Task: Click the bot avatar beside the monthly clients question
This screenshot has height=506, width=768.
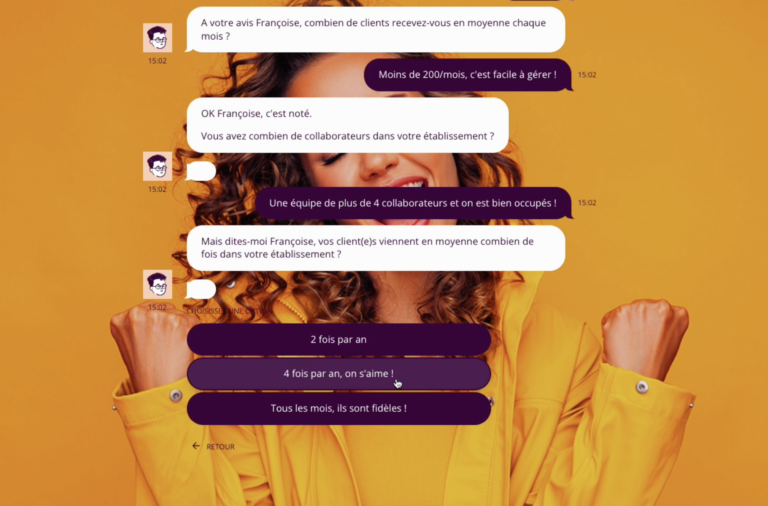Action: tap(157, 38)
